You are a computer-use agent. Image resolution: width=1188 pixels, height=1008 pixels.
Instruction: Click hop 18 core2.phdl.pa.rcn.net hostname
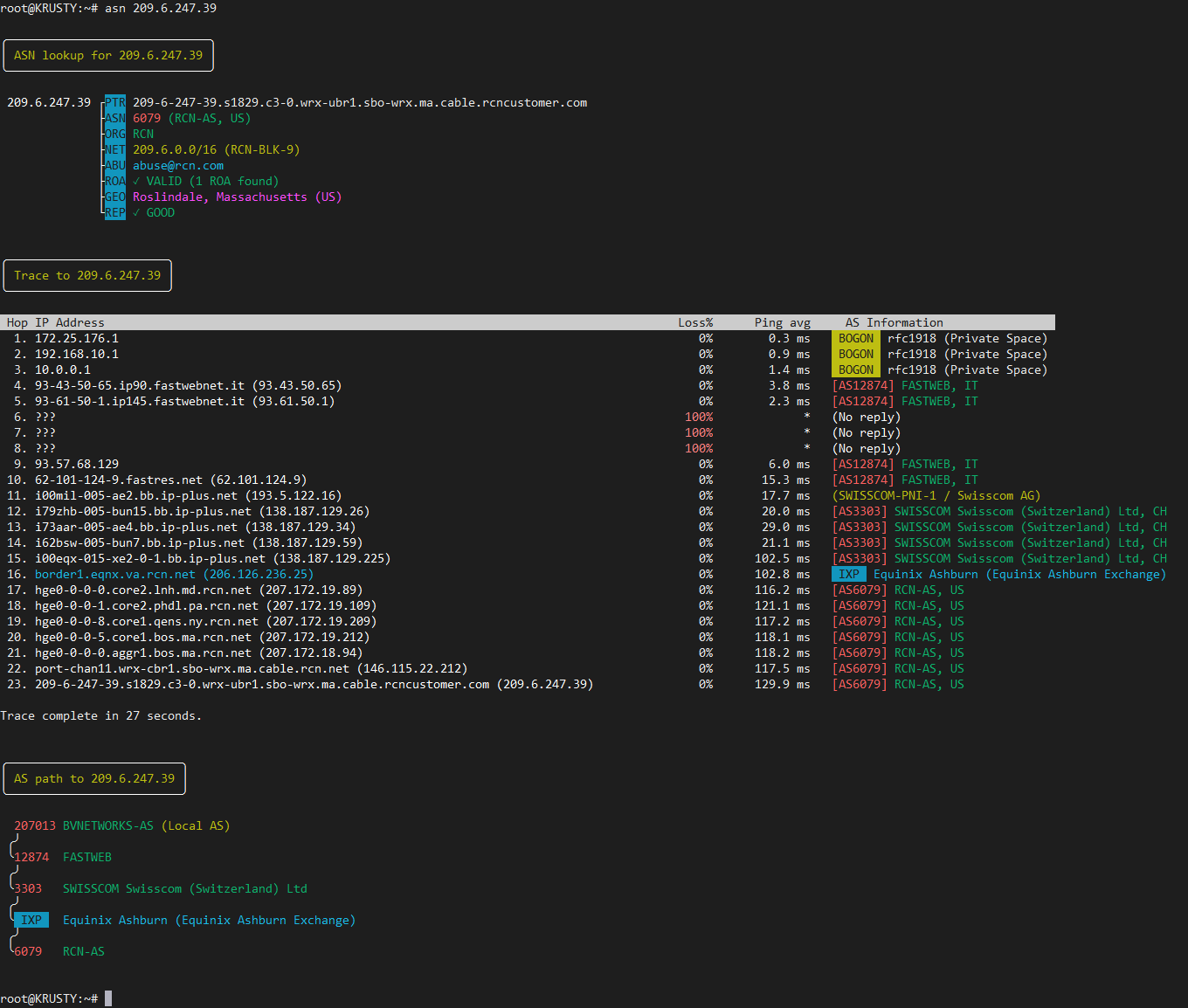147,605
